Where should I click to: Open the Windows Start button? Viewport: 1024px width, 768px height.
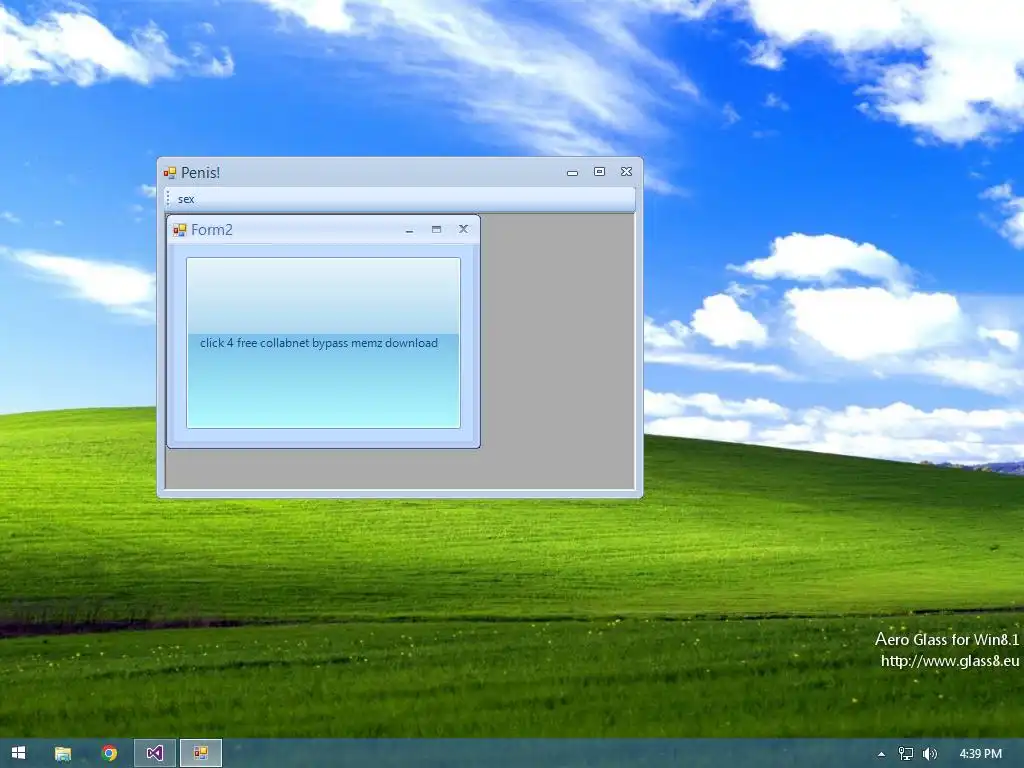coord(18,753)
